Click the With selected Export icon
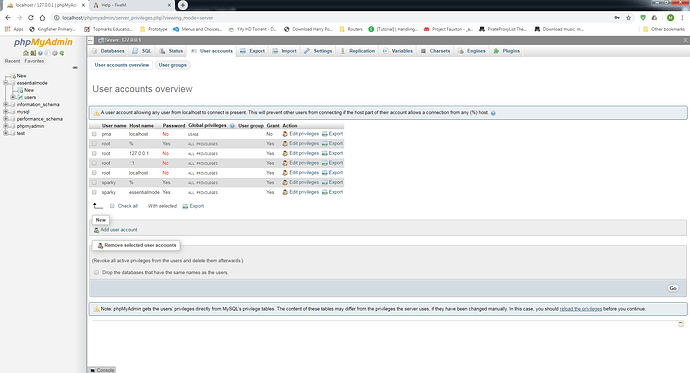The height and width of the screenshot is (373, 690). tap(185, 206)
